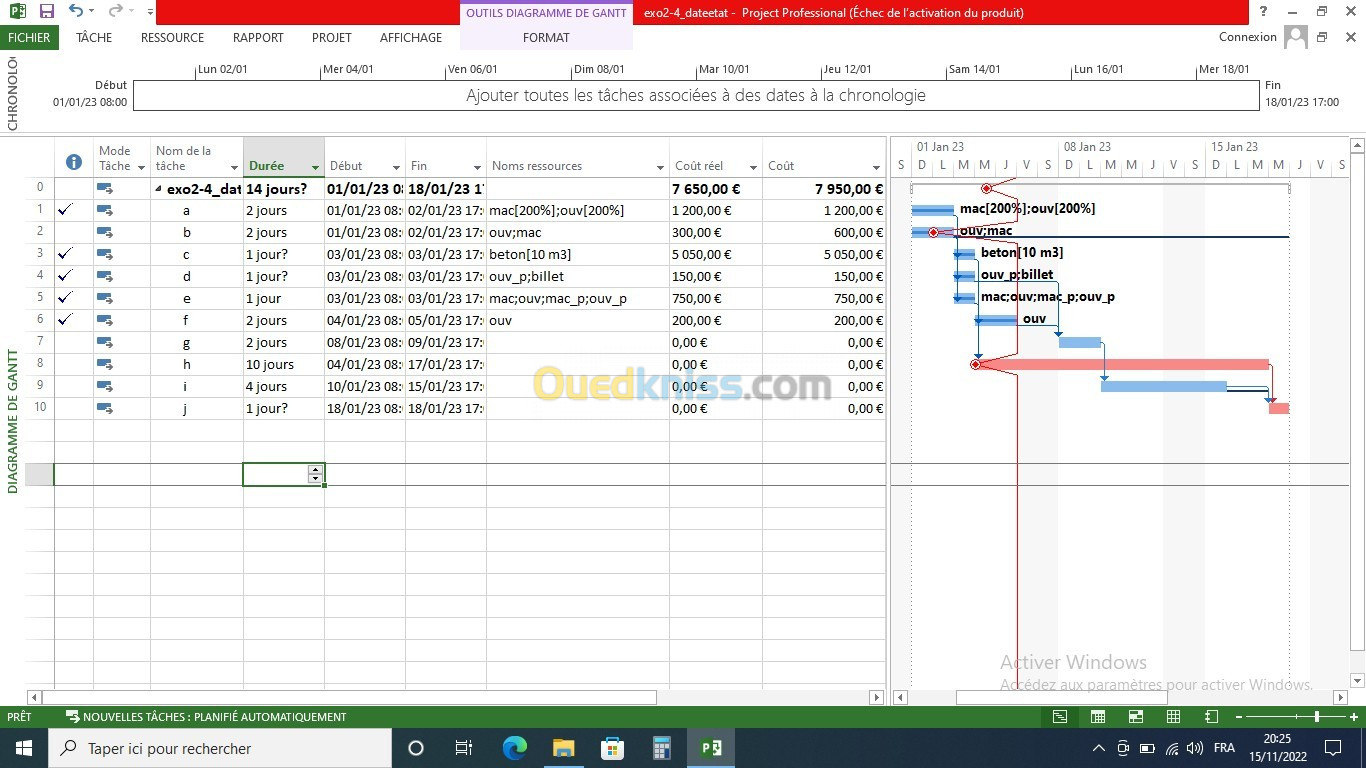This screenshot has height=768, width=1366.
Task: Decrease duration with spinner down arrow
Action: 316,480
